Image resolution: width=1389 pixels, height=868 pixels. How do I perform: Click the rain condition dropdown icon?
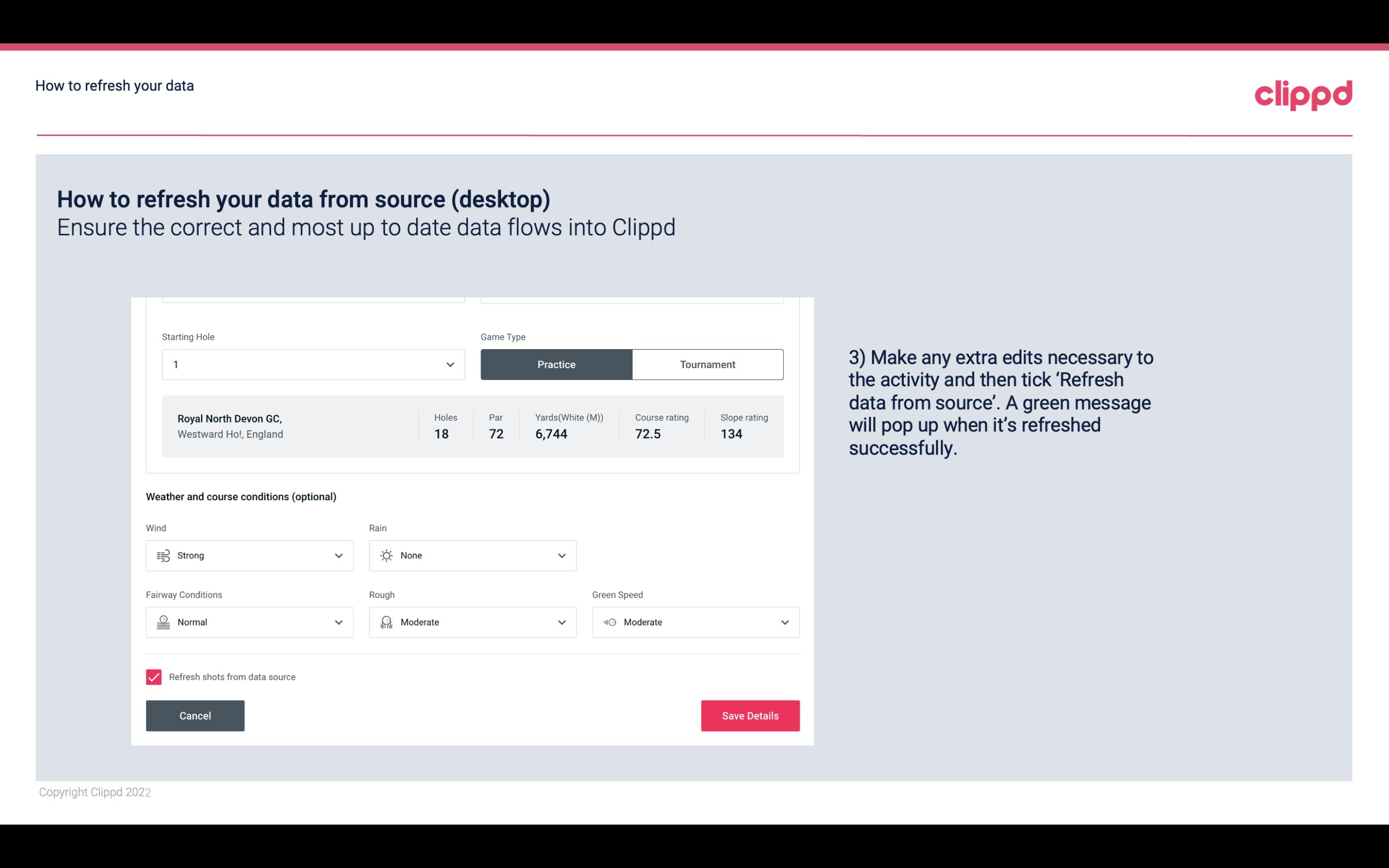561,555
